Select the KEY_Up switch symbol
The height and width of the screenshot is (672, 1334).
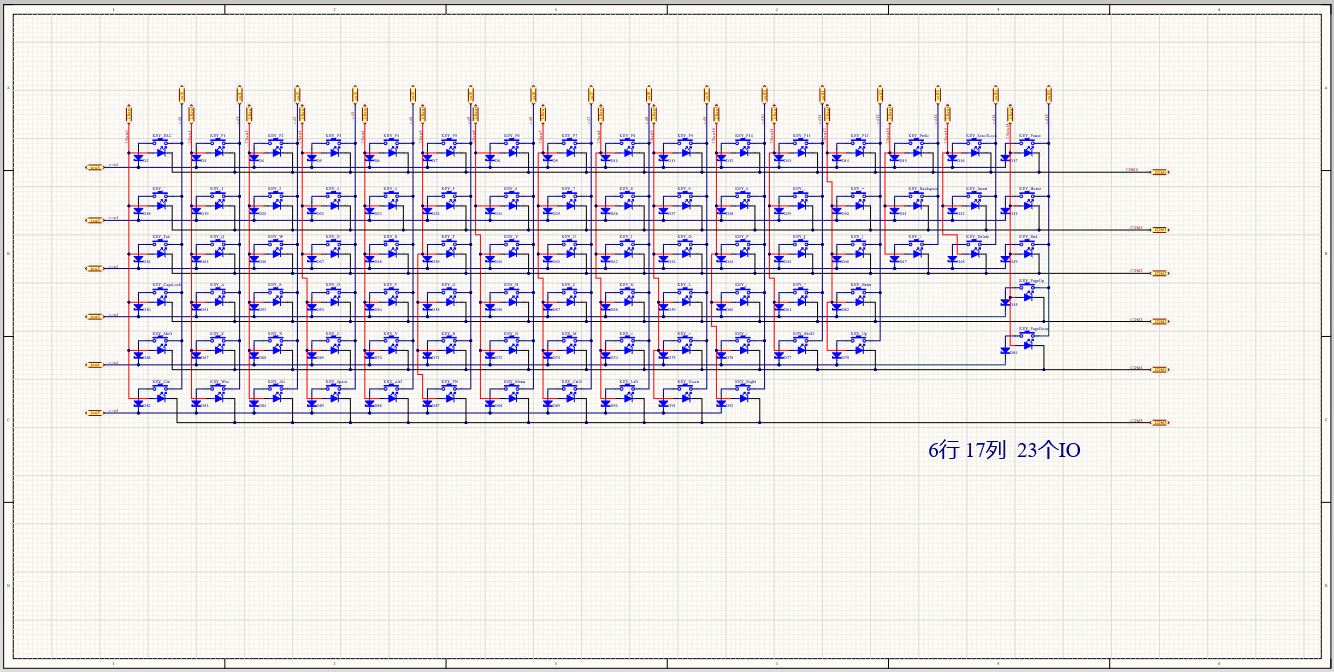[x=857, y=340]
